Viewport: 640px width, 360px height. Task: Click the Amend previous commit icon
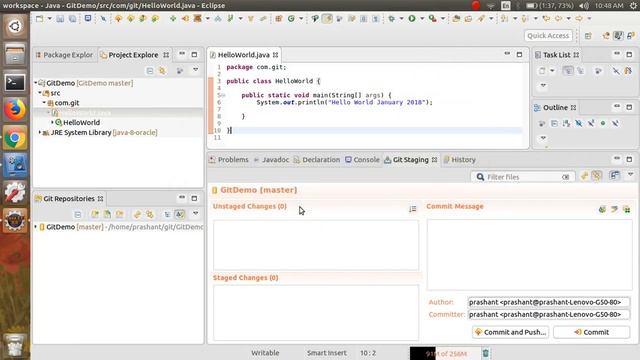coord(602,209)
